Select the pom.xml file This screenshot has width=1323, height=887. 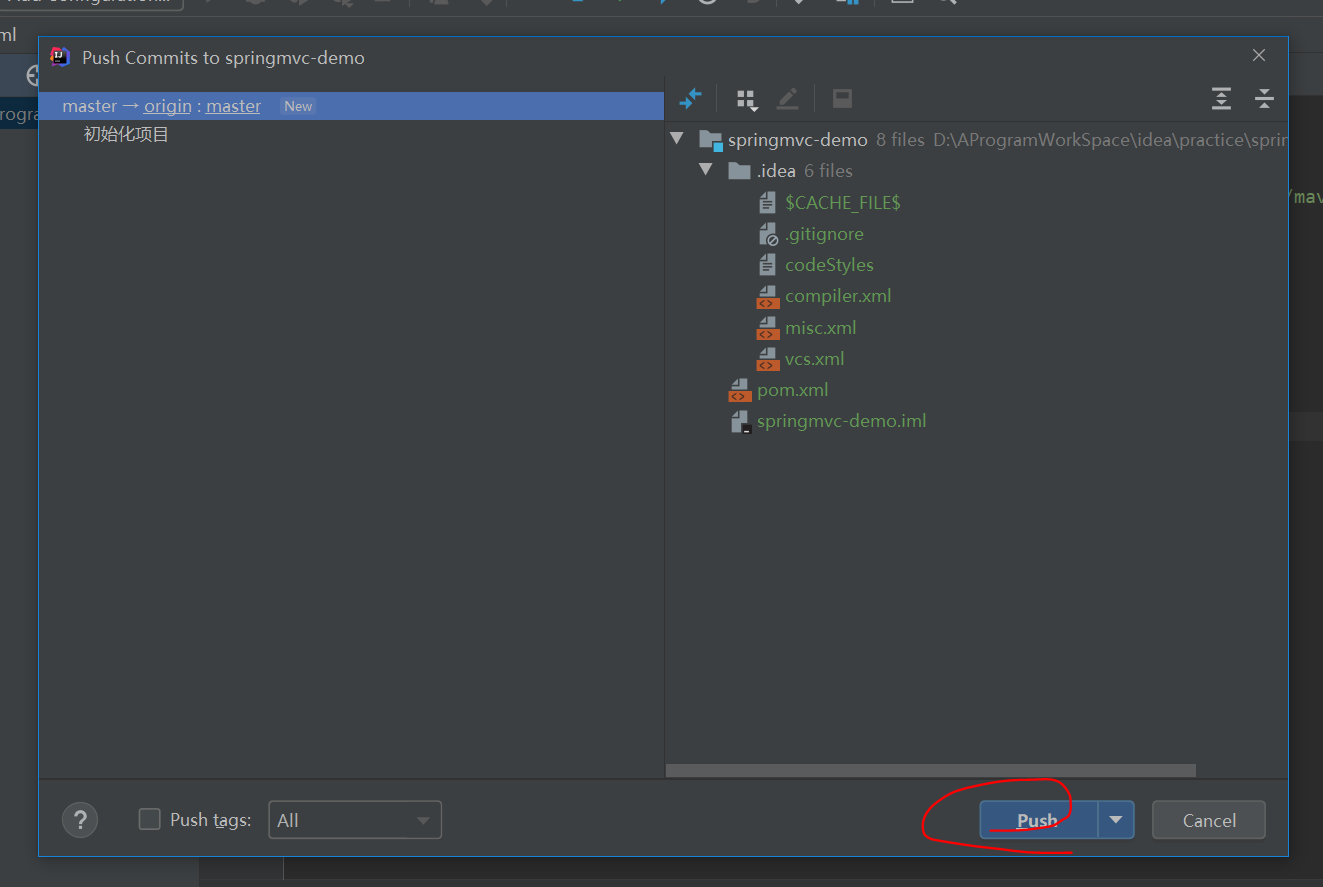tap(792, 390)
